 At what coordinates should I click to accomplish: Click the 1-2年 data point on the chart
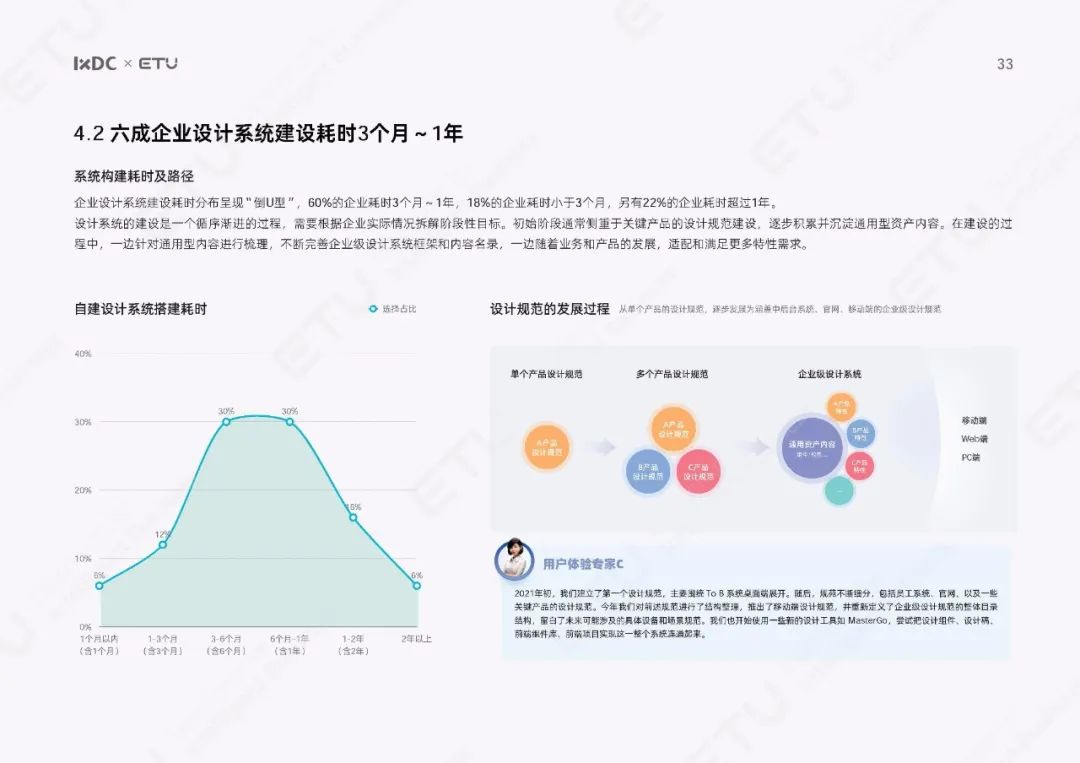pyautogui.click(x=353, y=517)
